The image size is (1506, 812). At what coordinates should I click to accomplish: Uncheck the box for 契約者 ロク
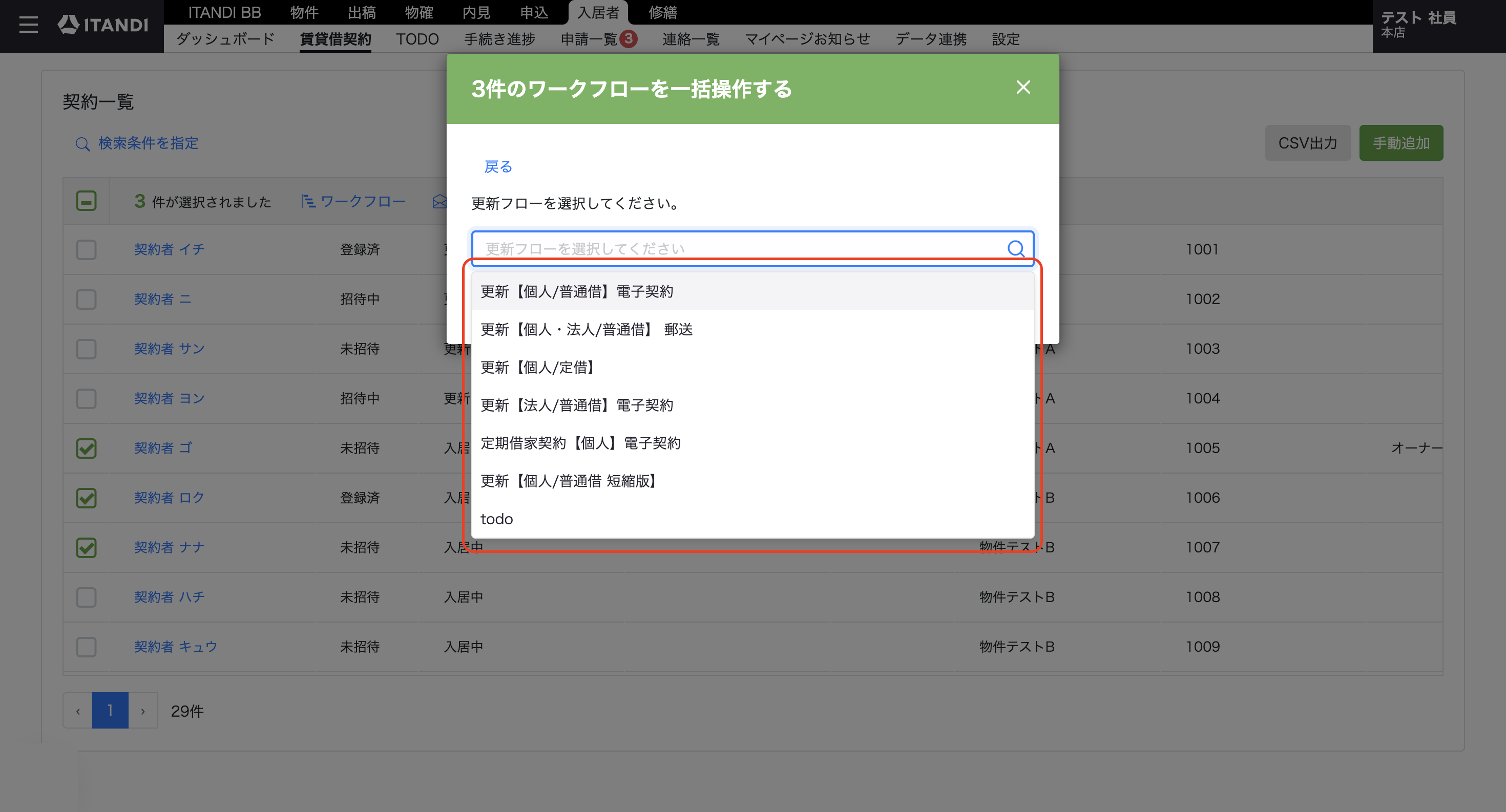click(x=86, y=498)
